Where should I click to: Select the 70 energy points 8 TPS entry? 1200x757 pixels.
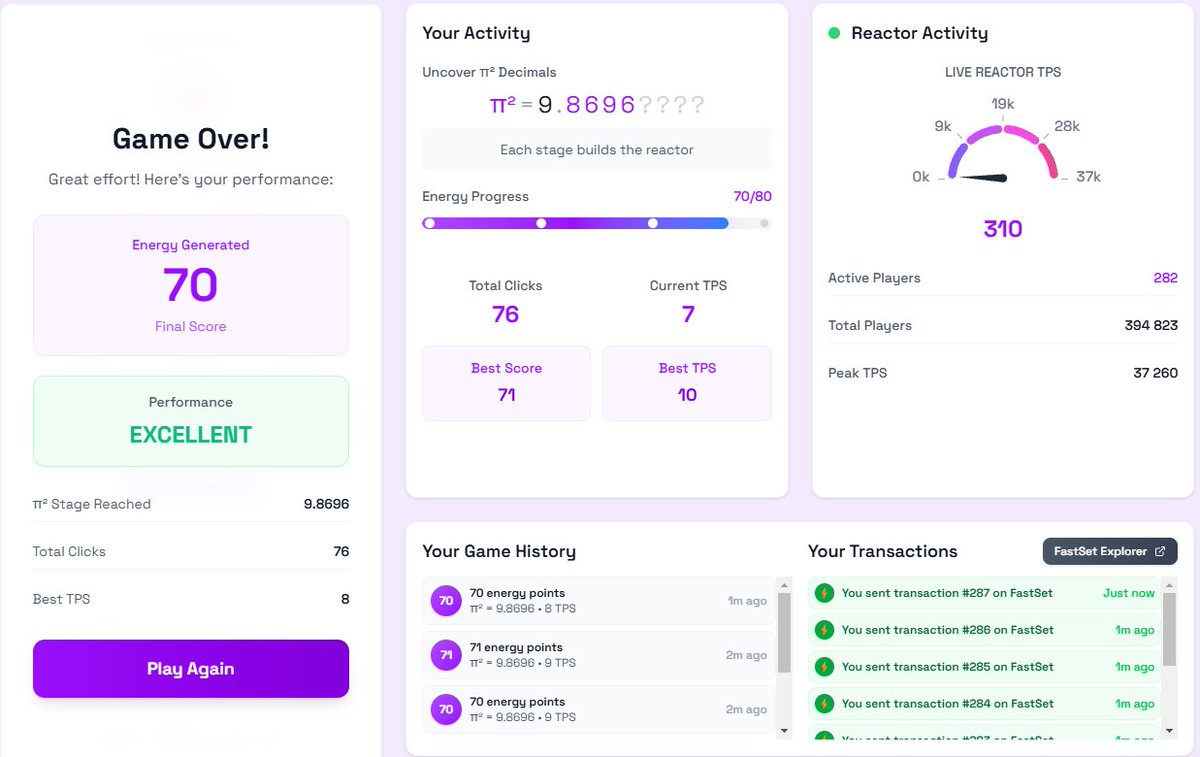[x=599, y=601]
